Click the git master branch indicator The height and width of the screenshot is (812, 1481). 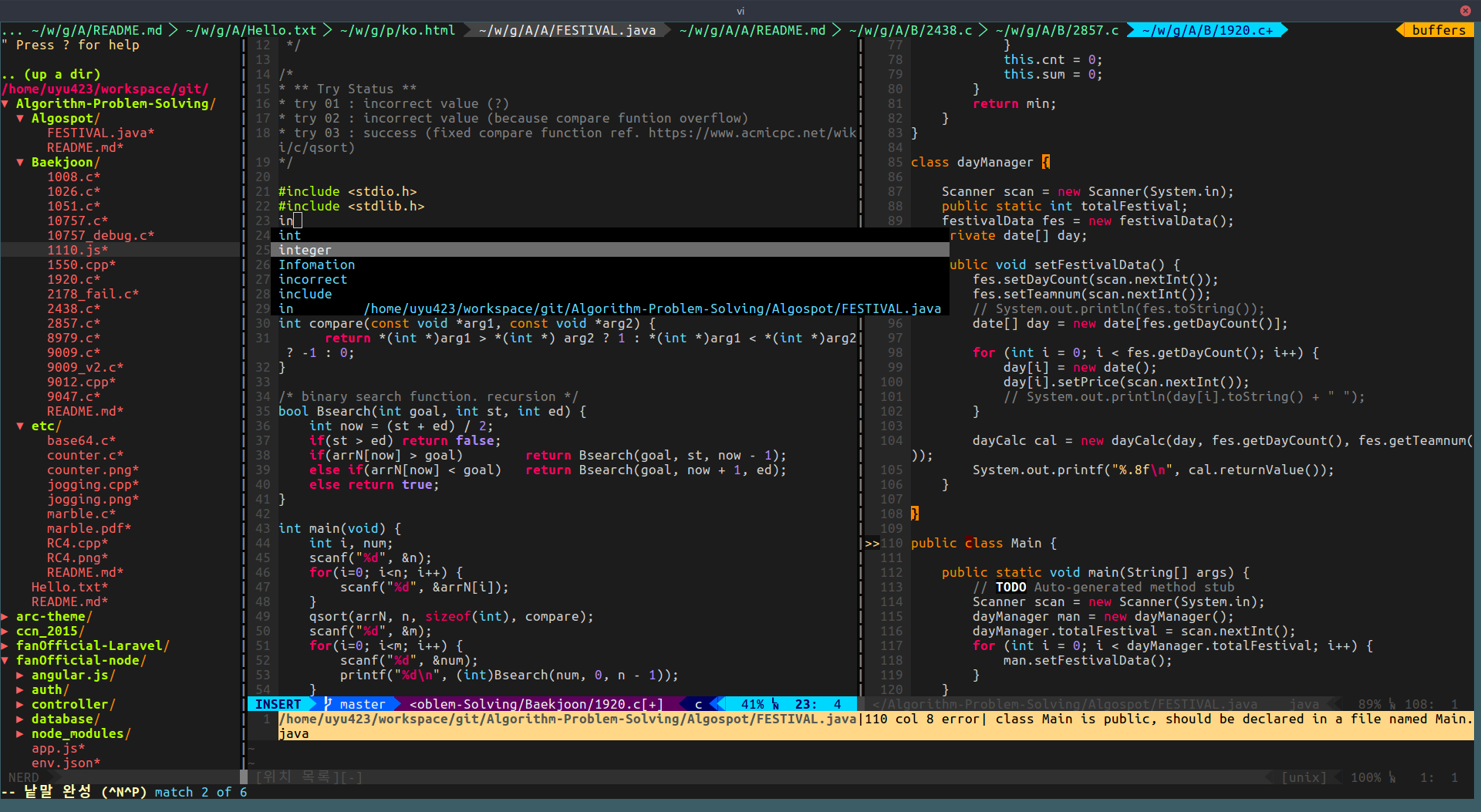coord(355,704)
